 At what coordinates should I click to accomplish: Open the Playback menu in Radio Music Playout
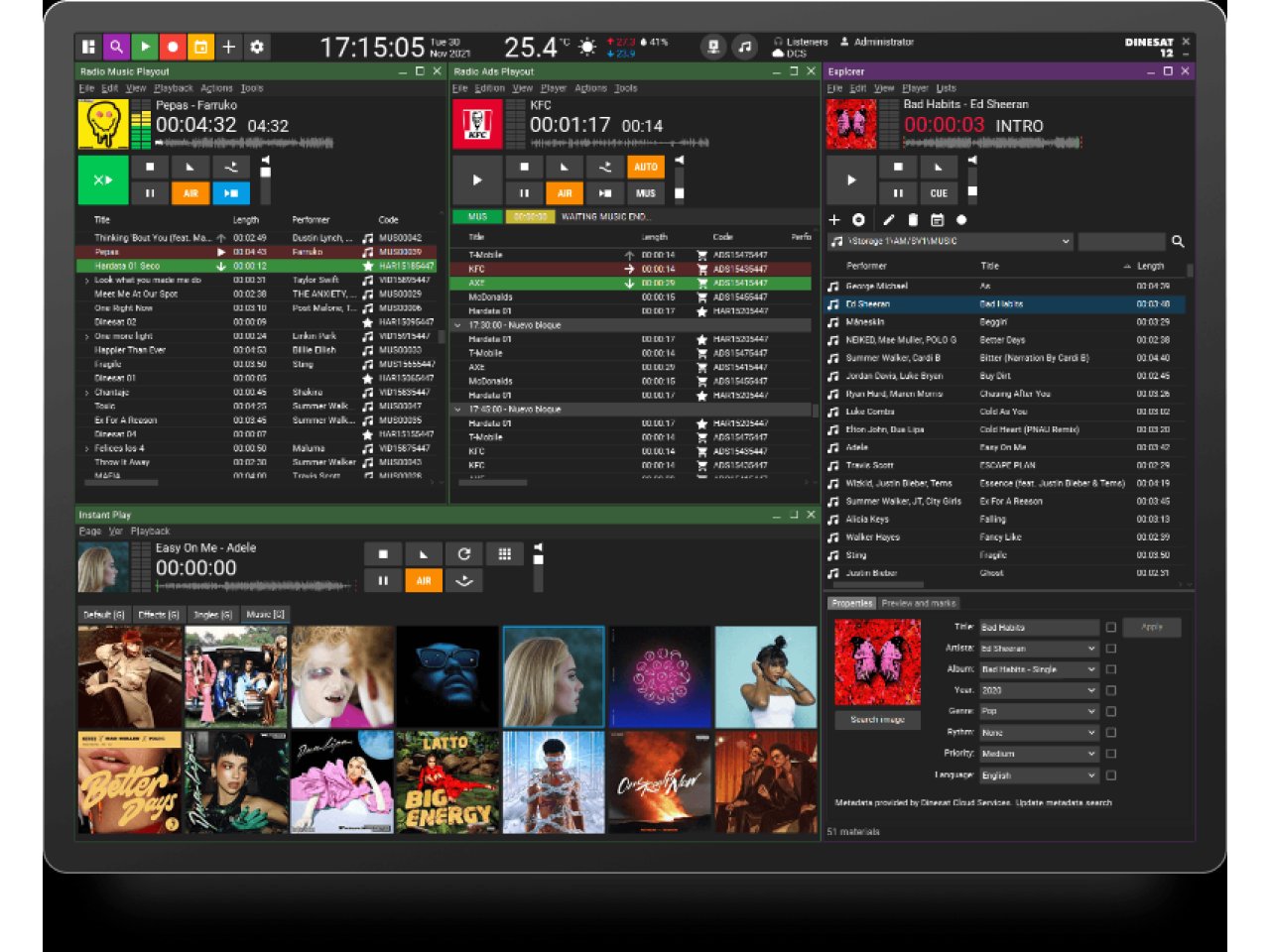point(174,88)
